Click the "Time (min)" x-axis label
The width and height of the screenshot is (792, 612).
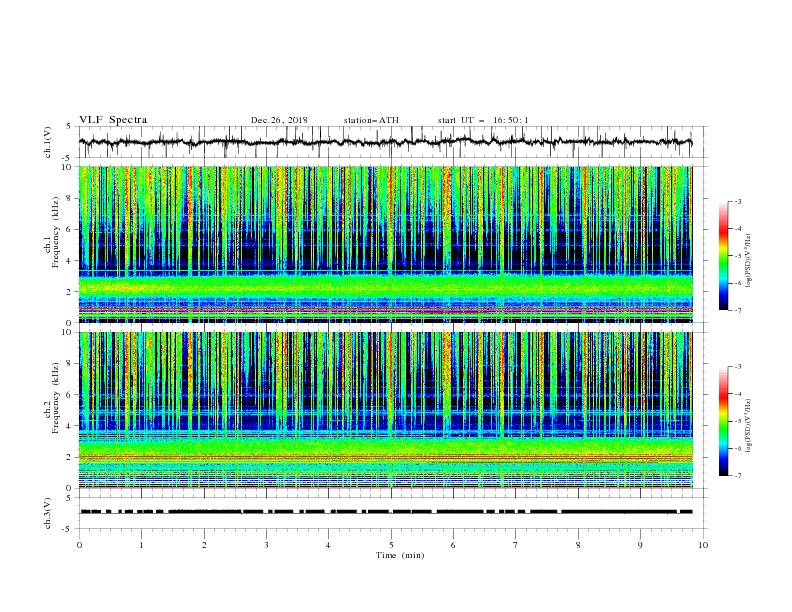(x=400, y=555)
